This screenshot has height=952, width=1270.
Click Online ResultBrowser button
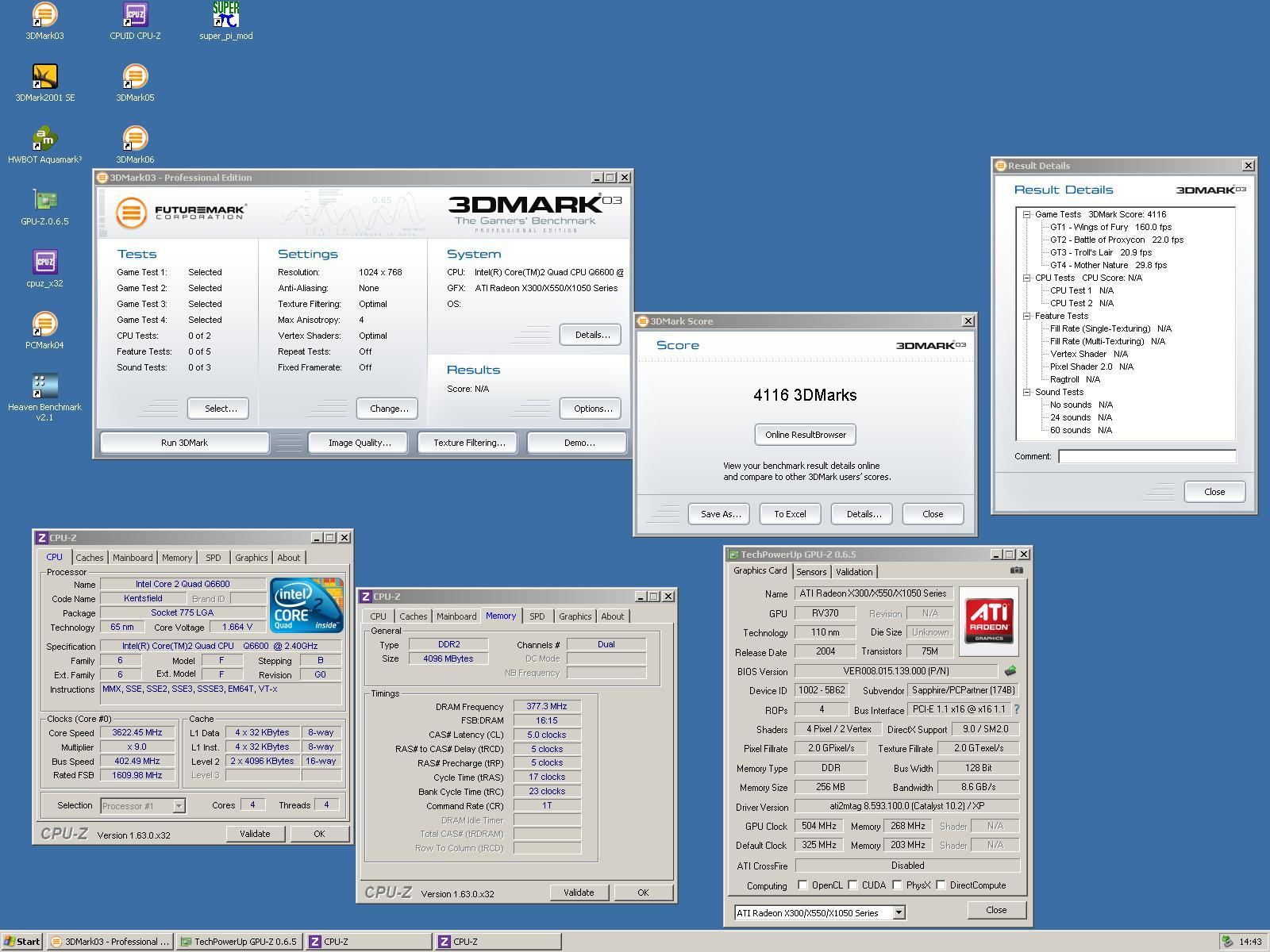806,435
